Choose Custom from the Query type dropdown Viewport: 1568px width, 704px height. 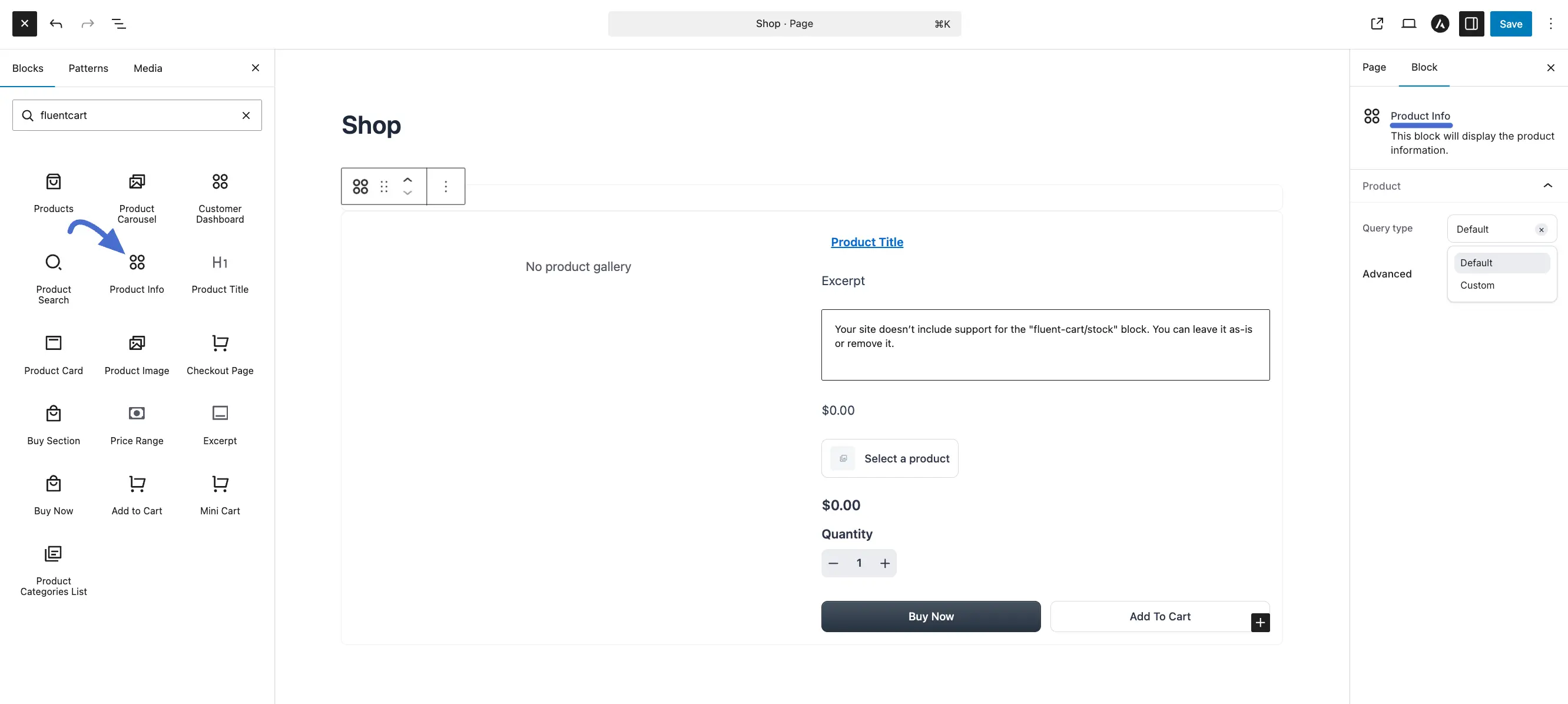(x=1478, y=285)
